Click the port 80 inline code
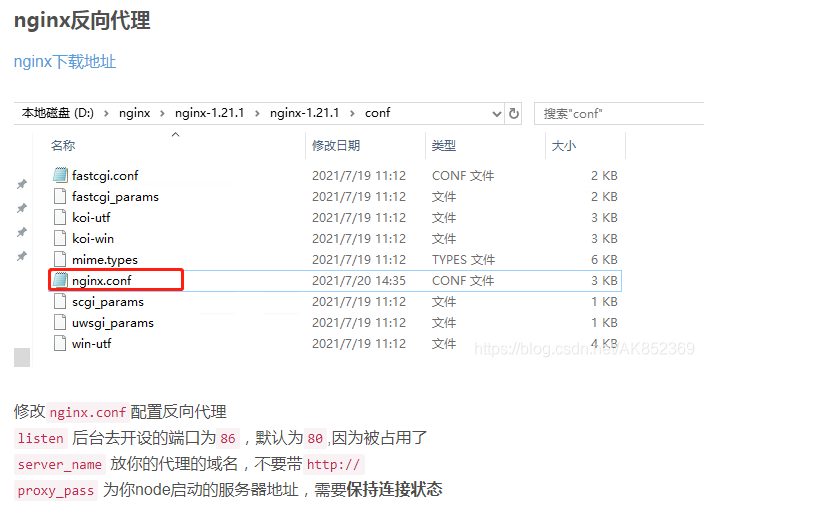Screen dimensions: 824x516 click(315, 438)
